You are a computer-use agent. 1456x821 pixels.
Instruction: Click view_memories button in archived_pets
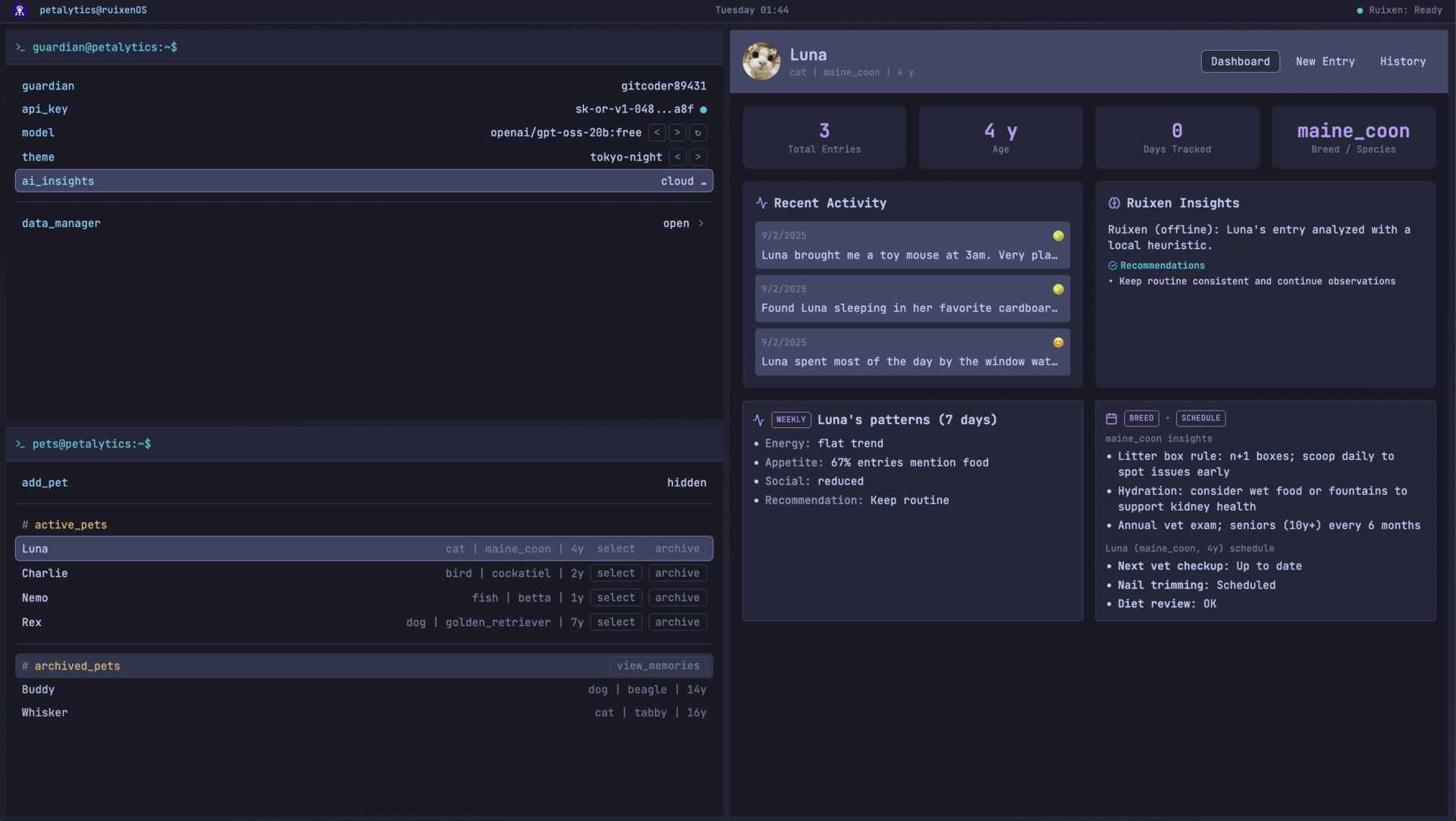(x=657, y=666)
